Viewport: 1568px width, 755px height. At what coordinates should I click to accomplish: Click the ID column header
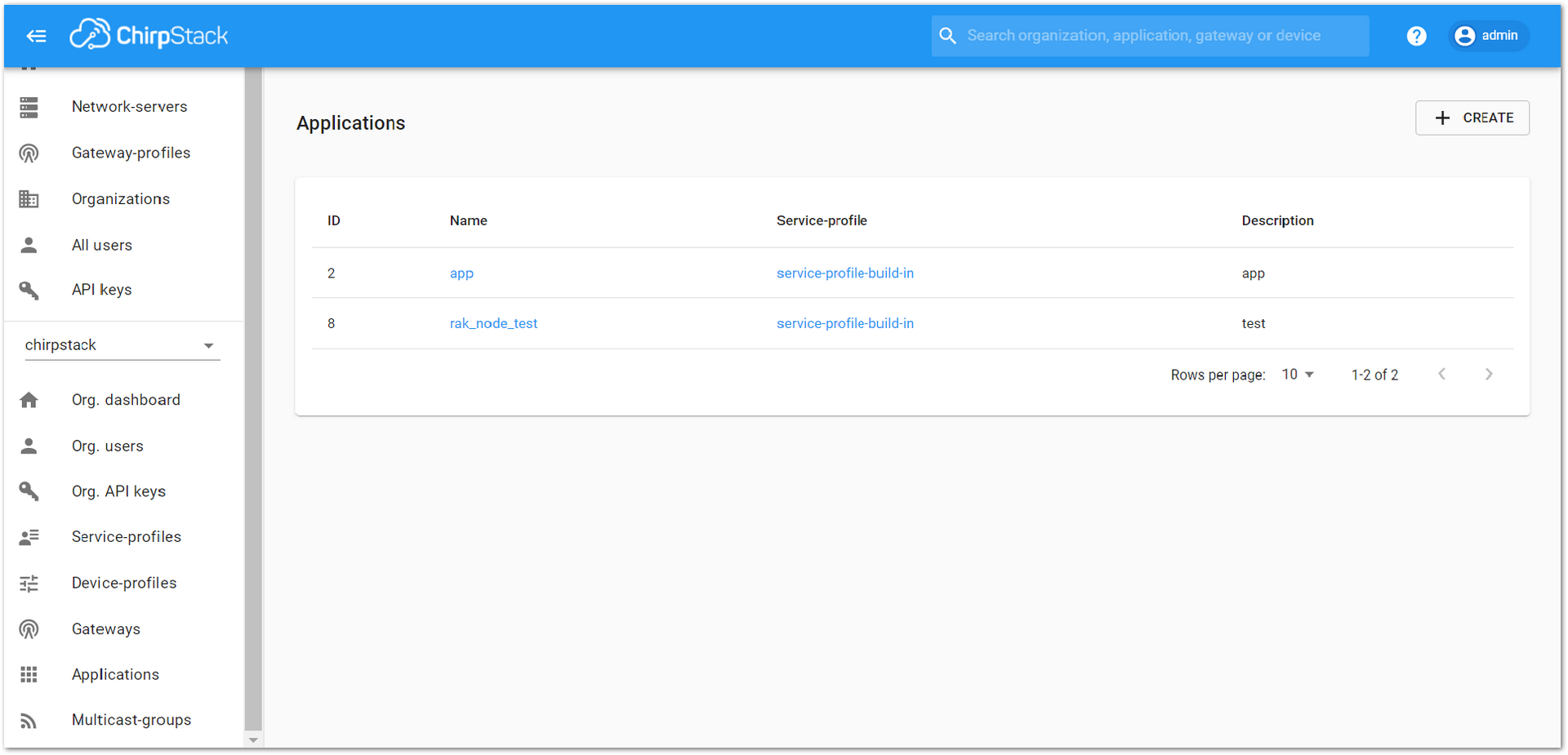[334, 221]
